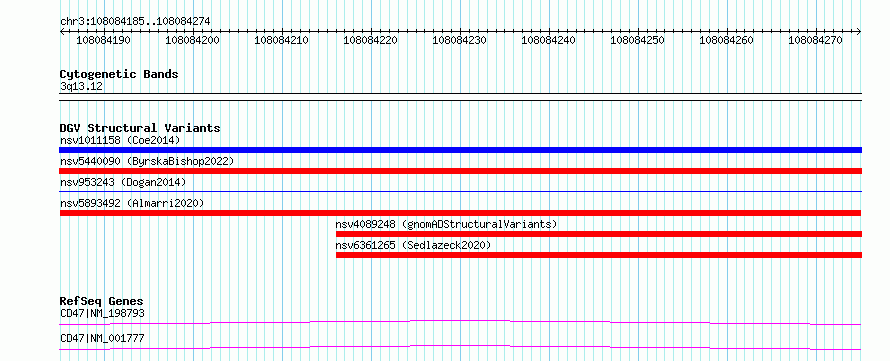
Task: Select ruler position 108084240
Action: coord(548,40)
